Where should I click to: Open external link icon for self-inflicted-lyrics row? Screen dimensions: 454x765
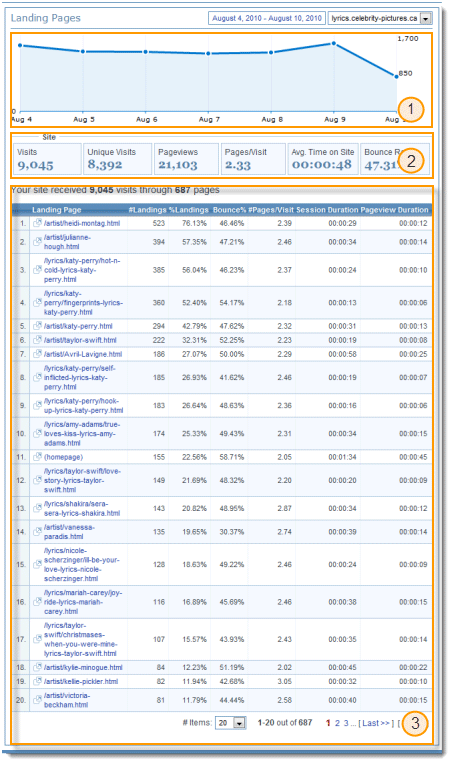click(x=37, y=377)
